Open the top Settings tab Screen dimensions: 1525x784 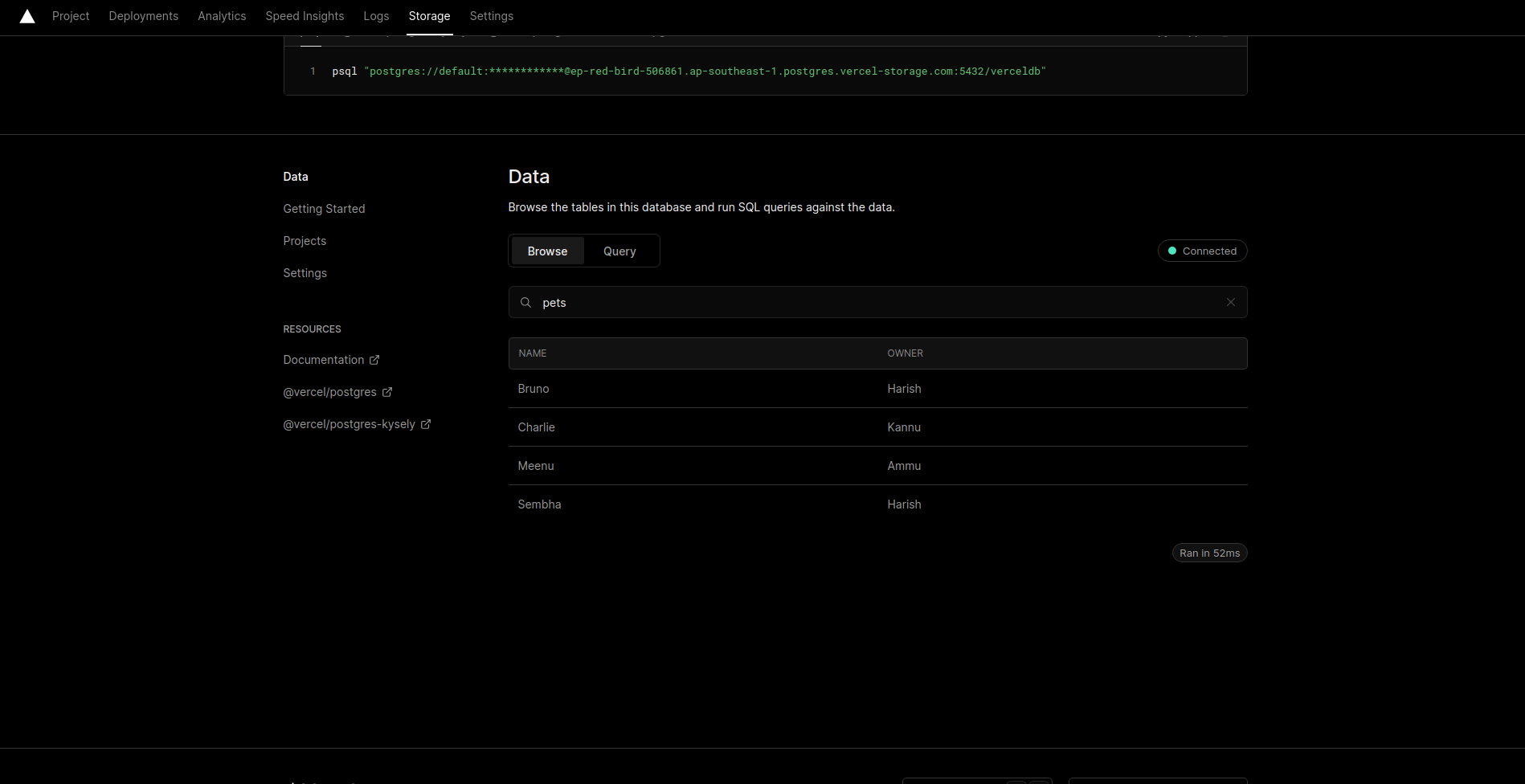[492, 16]
